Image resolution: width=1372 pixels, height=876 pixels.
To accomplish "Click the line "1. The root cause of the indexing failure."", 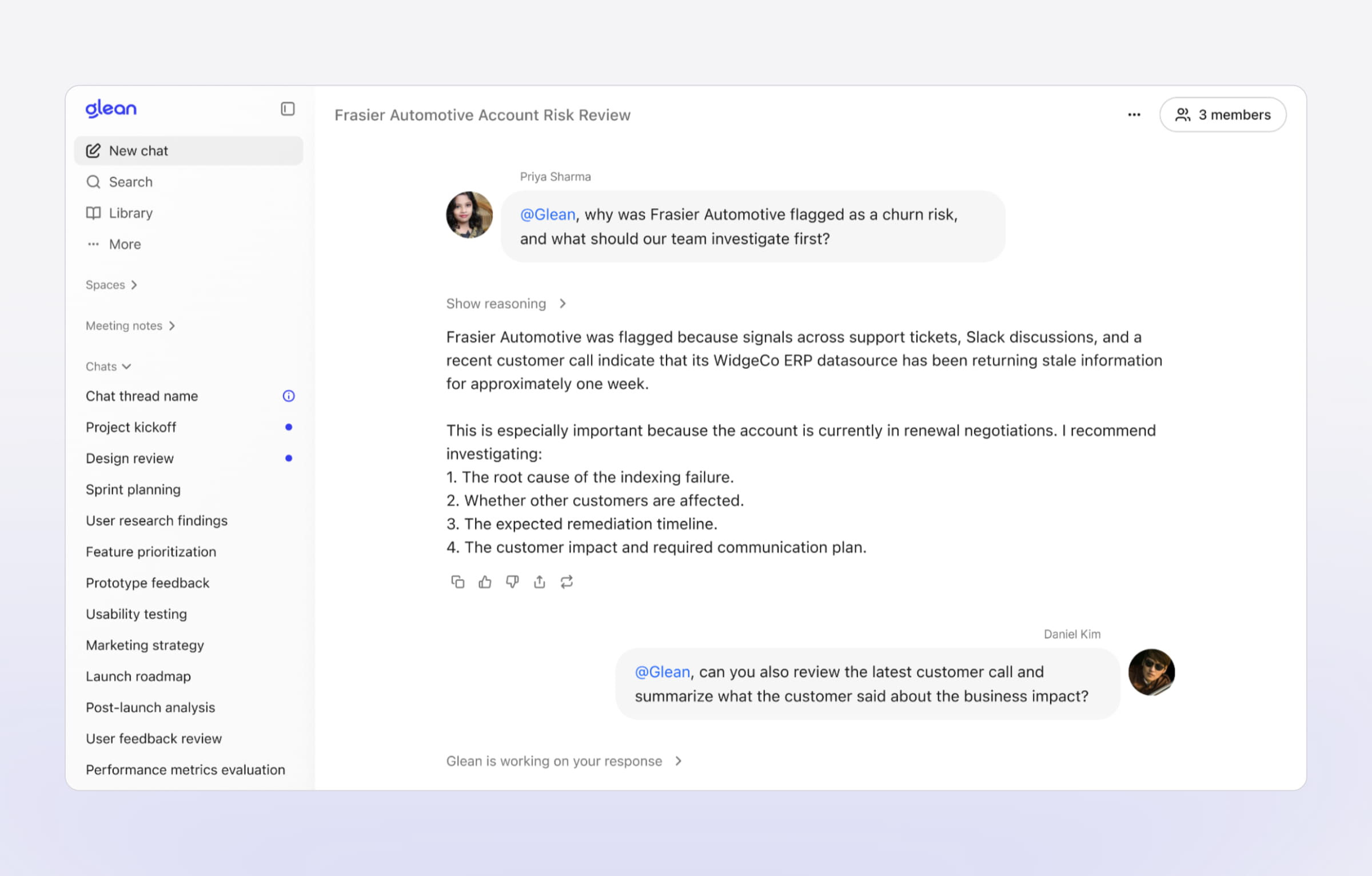I will pos(590,477).
